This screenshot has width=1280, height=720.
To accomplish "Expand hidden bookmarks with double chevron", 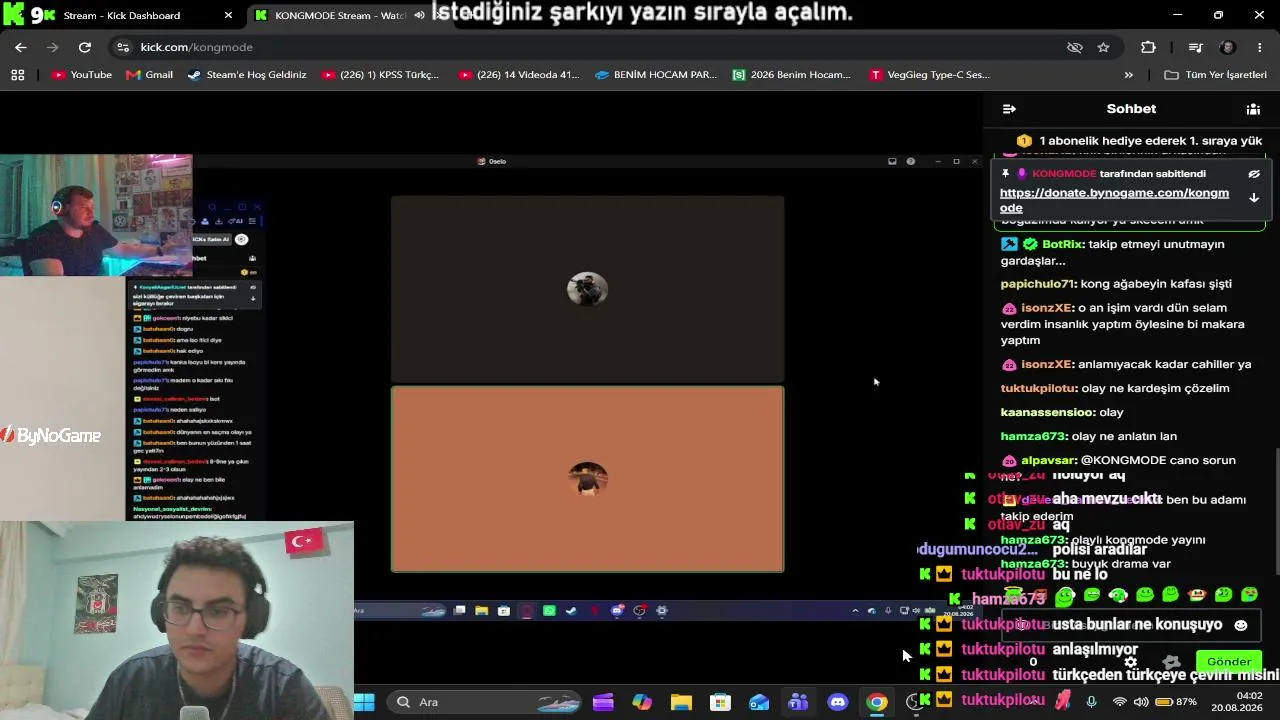I will click(1129, 75).
